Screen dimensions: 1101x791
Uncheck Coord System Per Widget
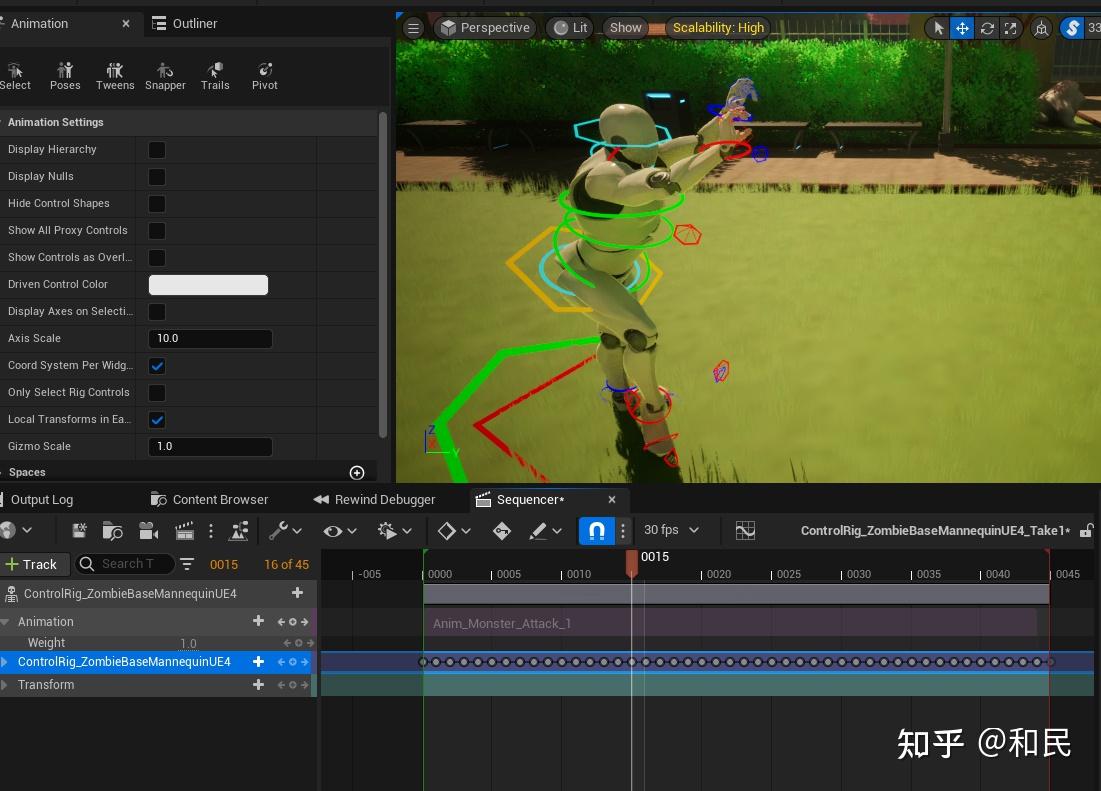(x=157, y=366)
